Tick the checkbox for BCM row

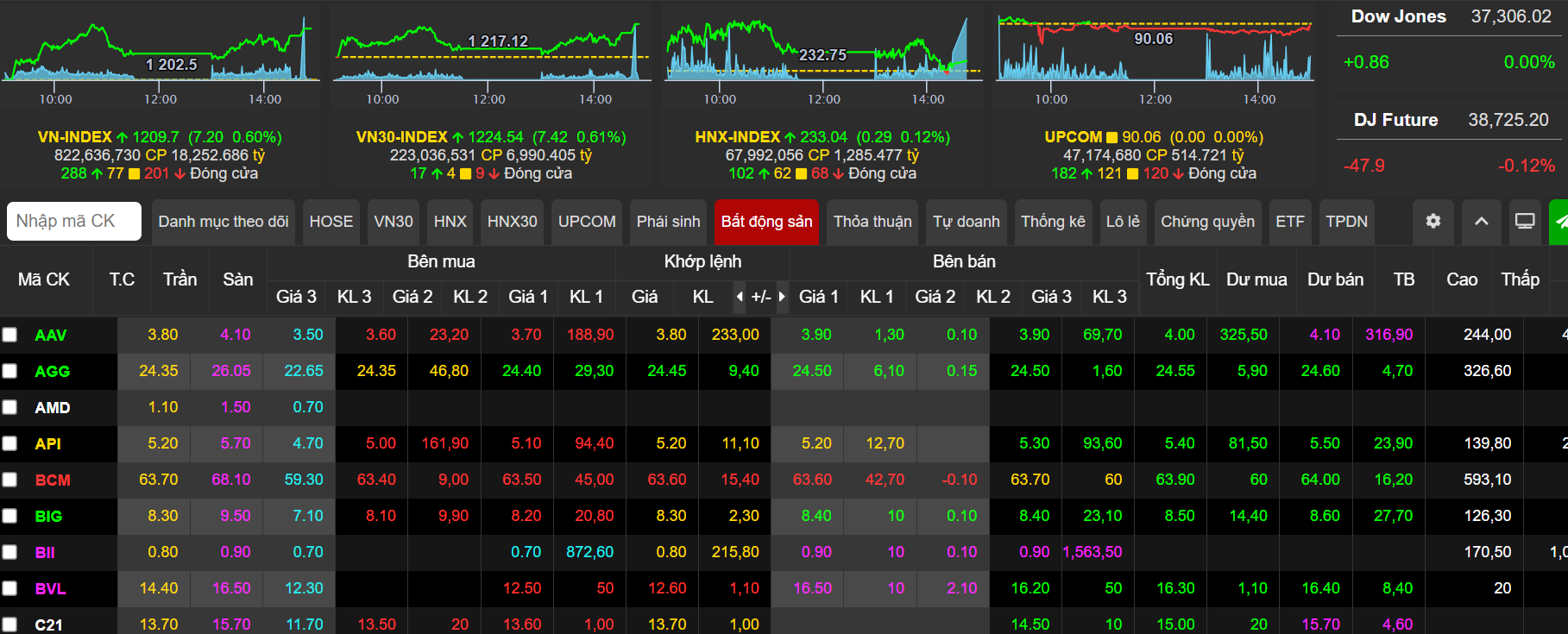(x=9, y=480)
